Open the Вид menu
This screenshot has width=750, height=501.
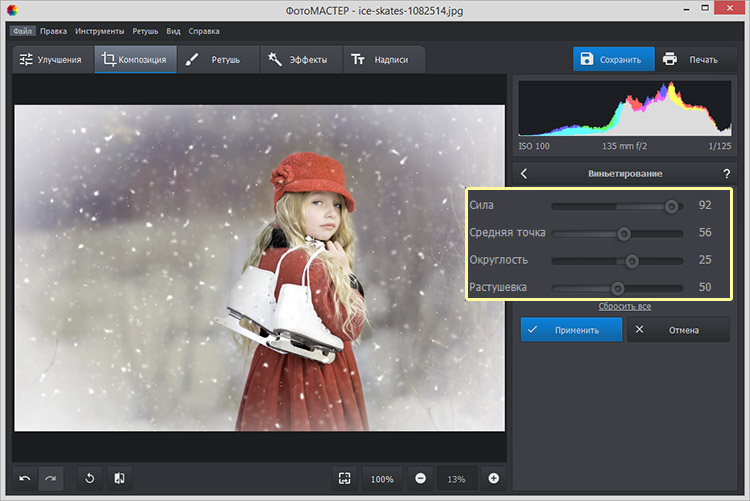pos(173,31)
